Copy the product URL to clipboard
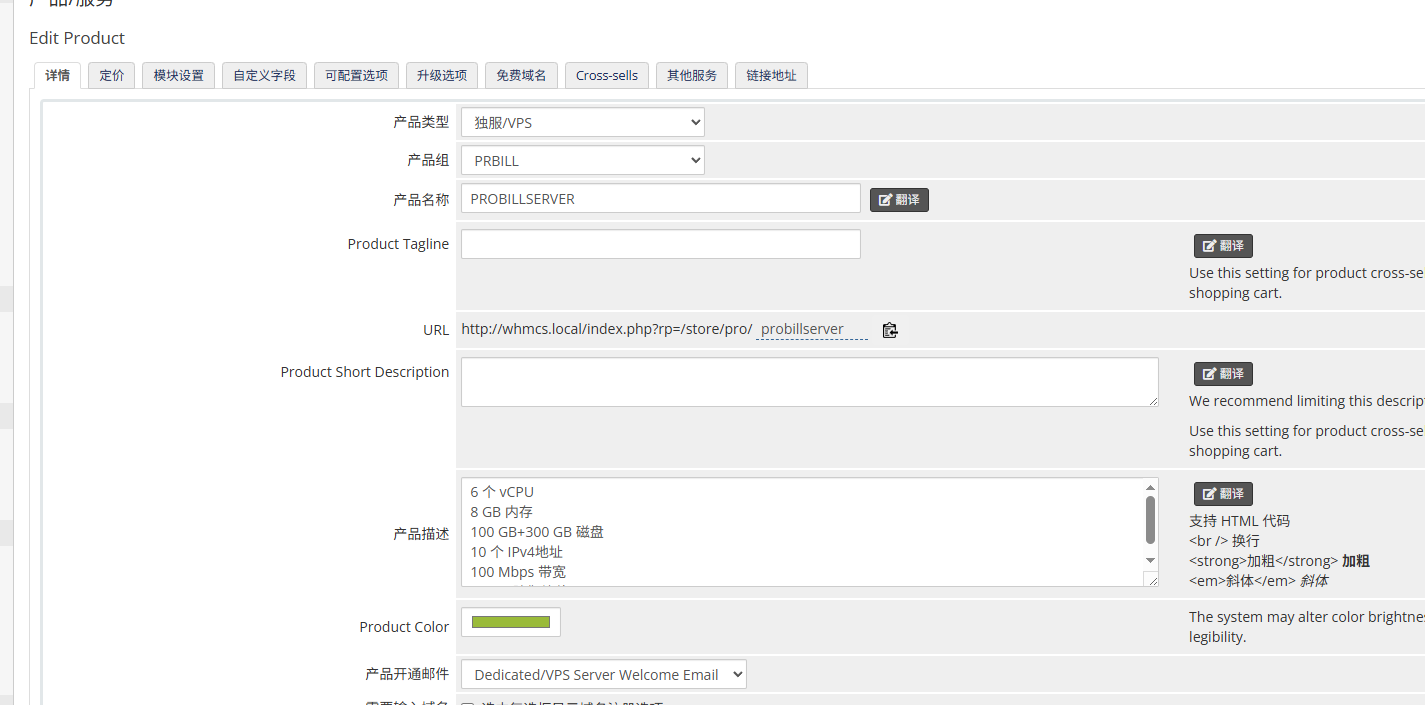The image size is (1425, 705). coord(890,330)
